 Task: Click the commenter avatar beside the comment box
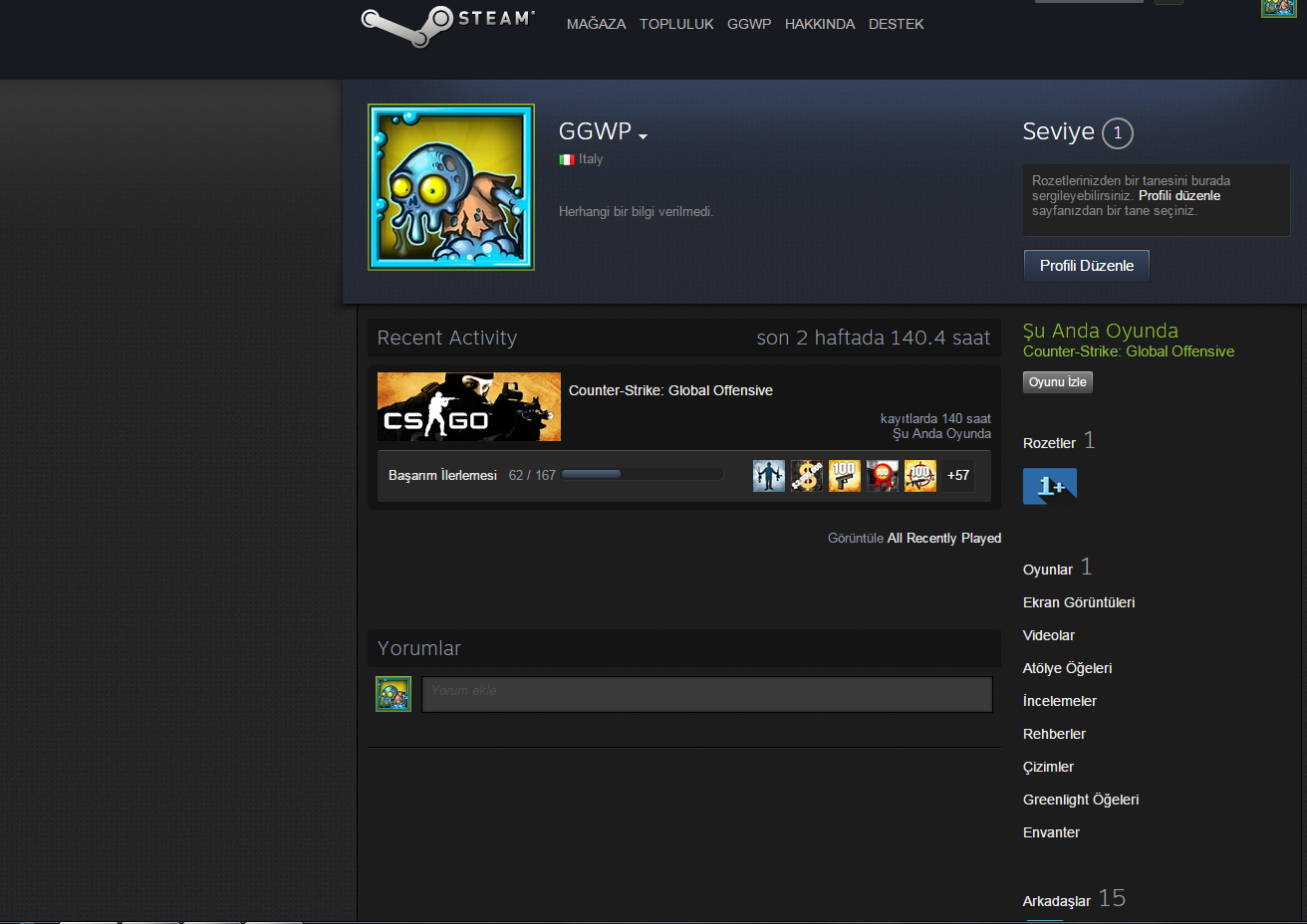point(393,694)
